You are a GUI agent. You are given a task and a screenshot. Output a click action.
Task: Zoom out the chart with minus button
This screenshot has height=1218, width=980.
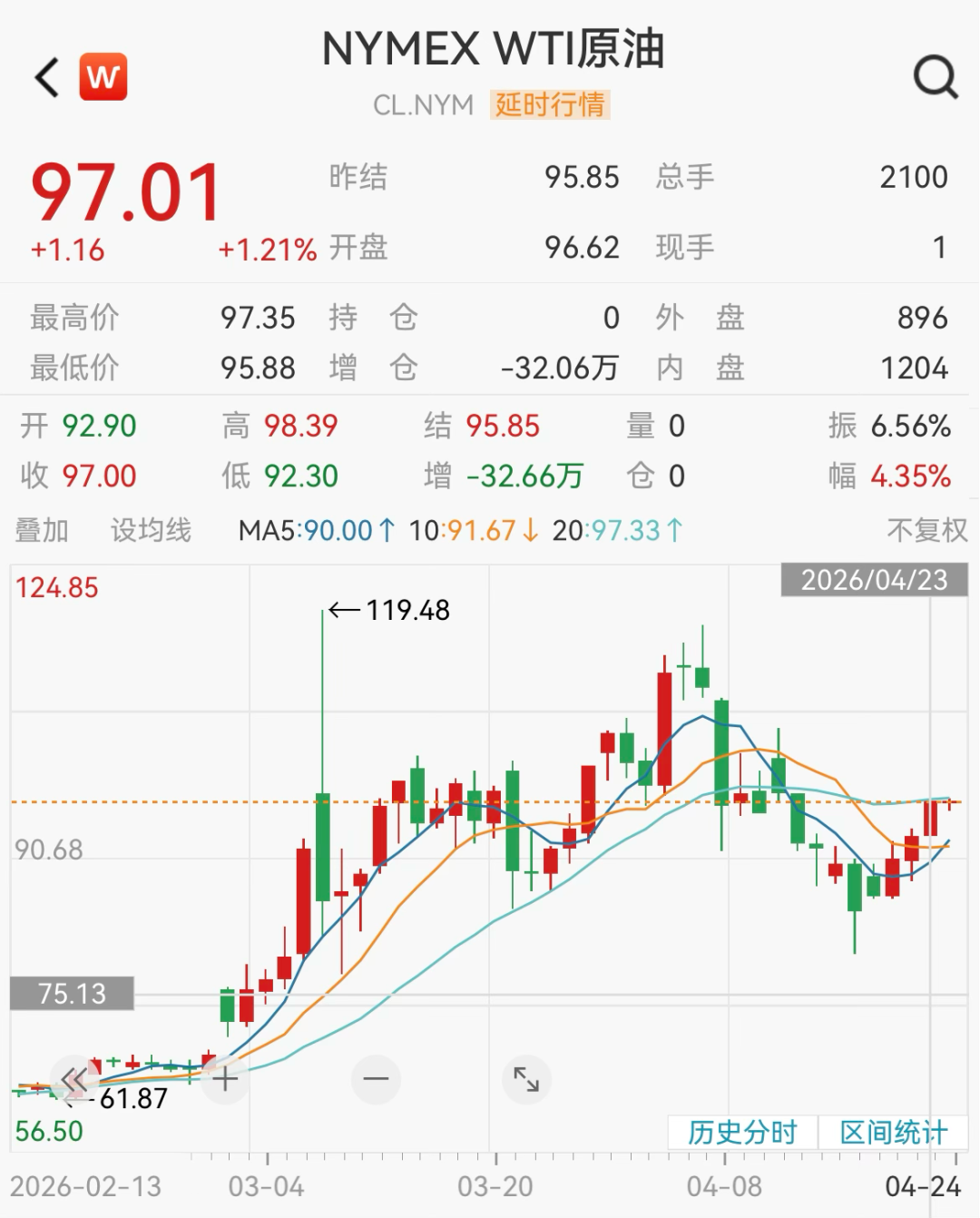tap(376, 1079)
